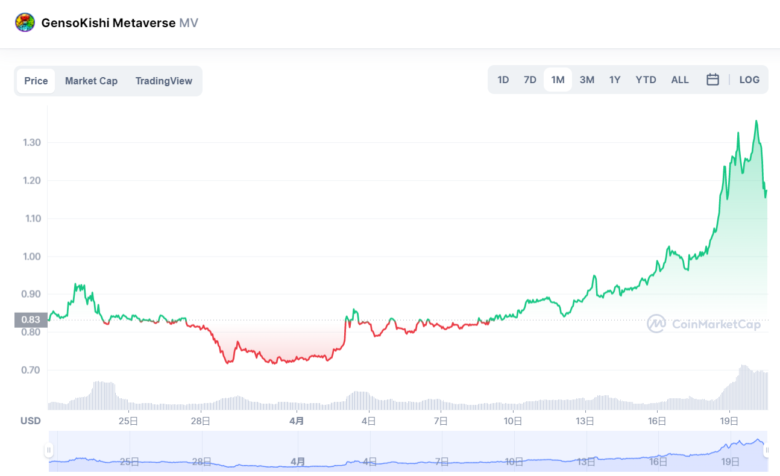Viewport: 780px width, 476px height.
Task: Click the 28日 date label on x-axis
Action: point(200,421)
